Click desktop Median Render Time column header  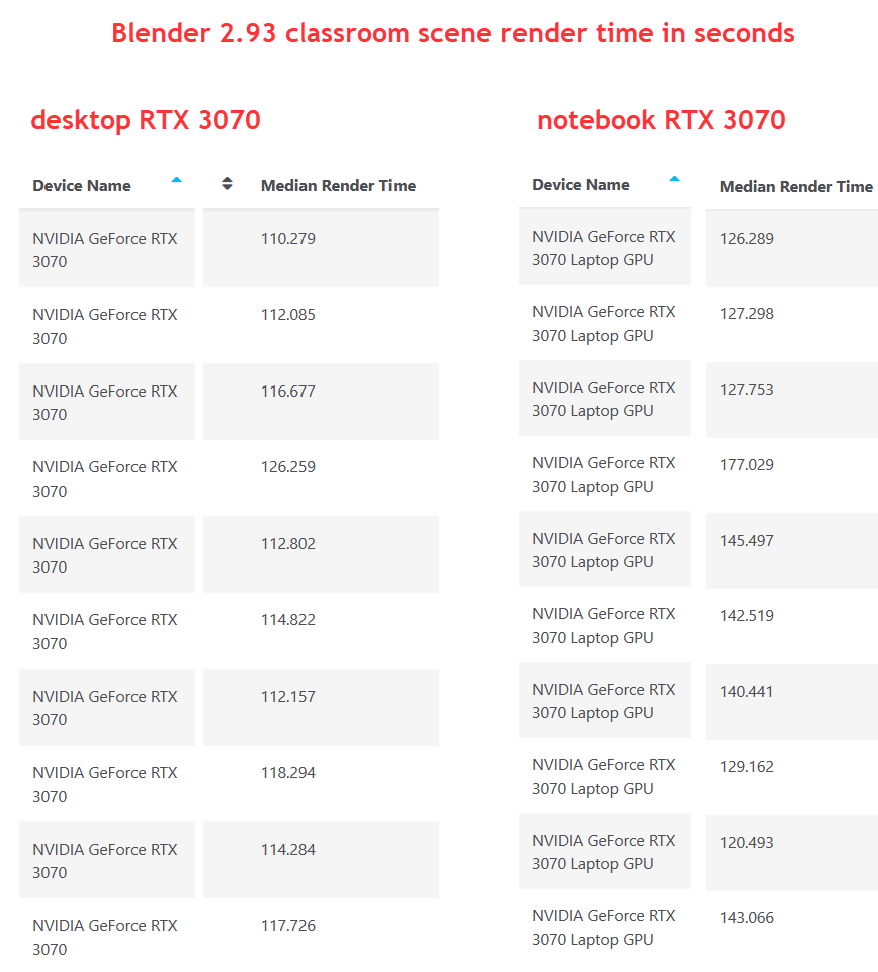click(339, 186)
